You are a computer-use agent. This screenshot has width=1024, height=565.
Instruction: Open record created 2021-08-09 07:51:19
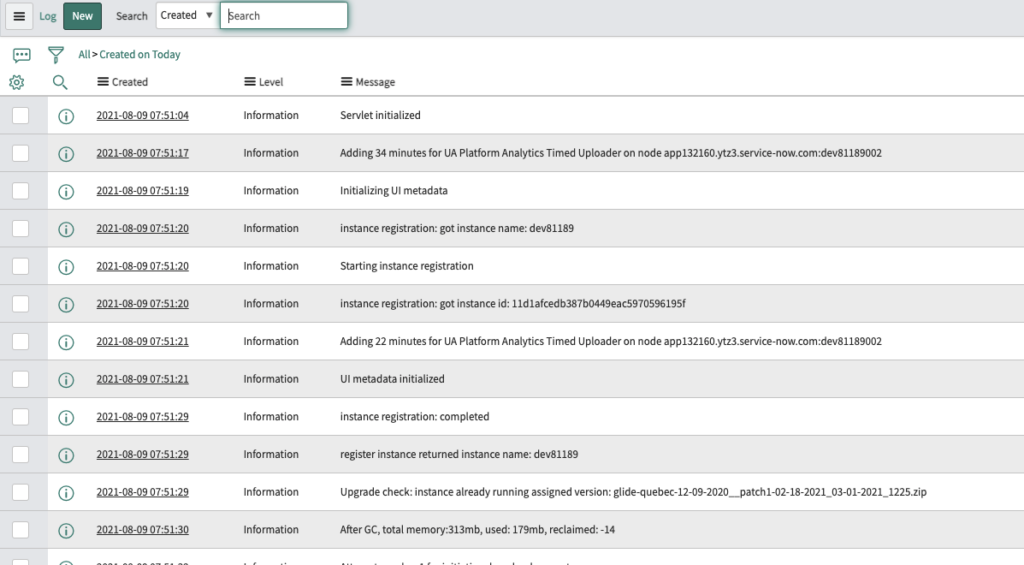(142, 191)
